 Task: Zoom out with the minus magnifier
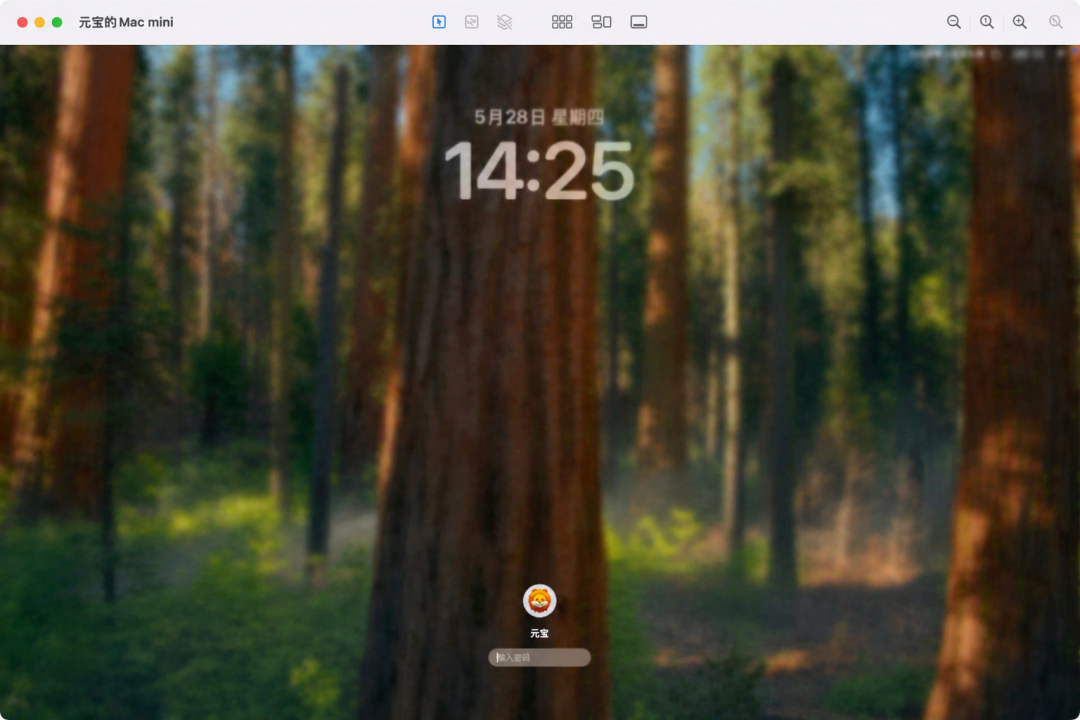click(954, 22)
